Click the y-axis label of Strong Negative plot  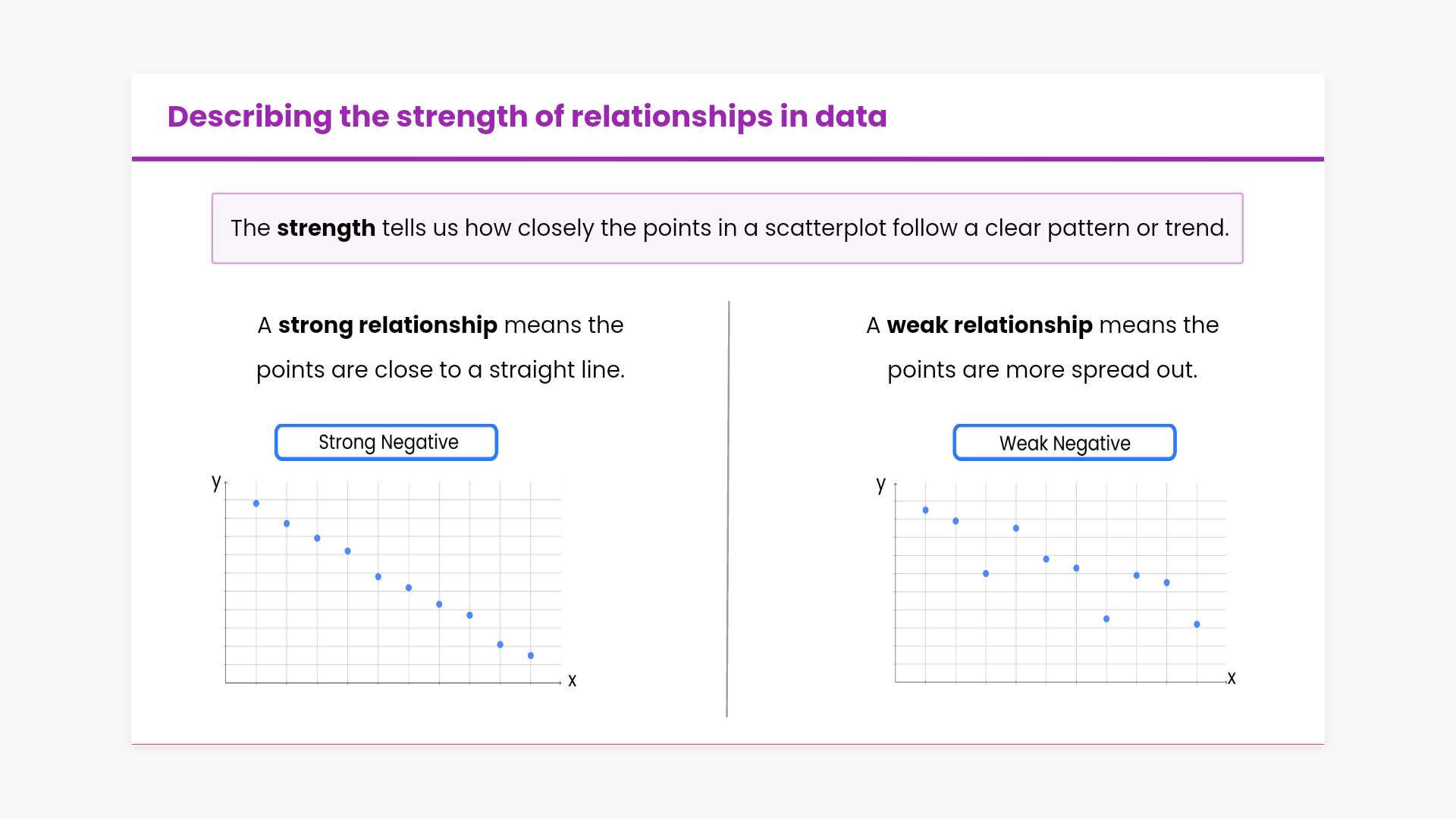216,482
